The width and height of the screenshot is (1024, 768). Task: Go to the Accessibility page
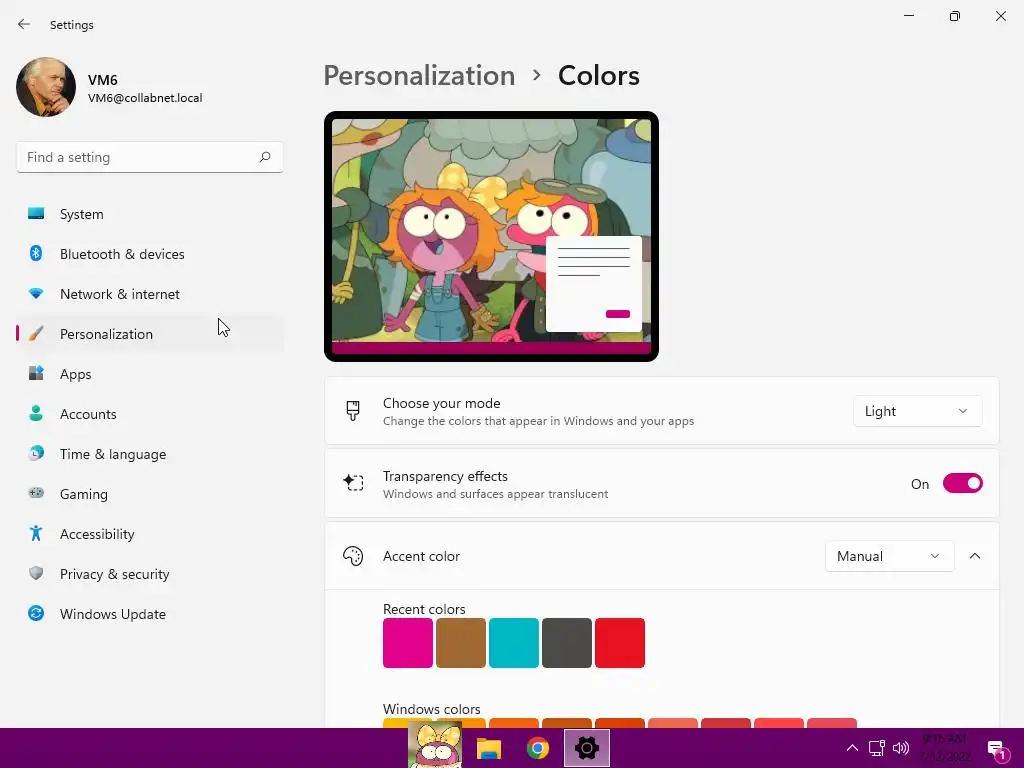pos(150,534)
